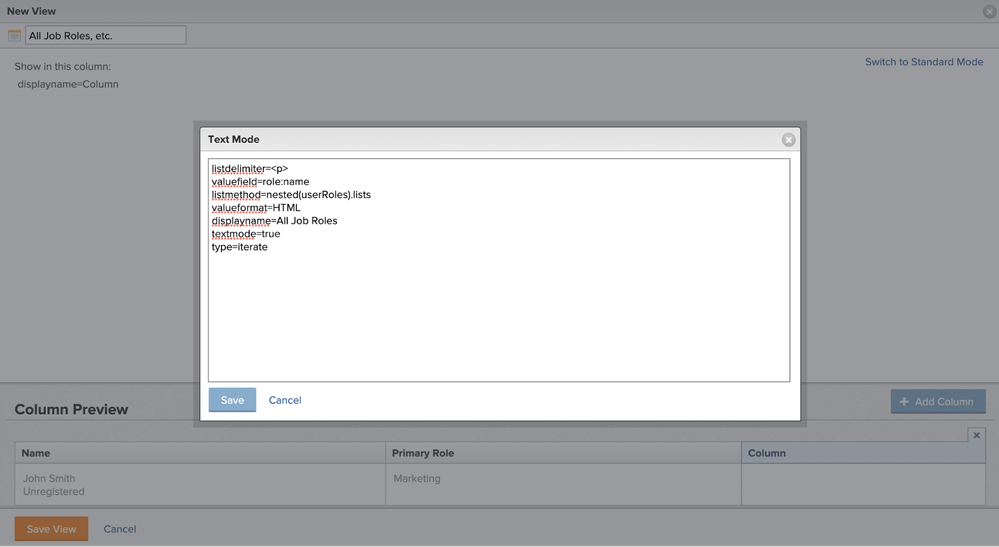Select the Name column header
Viewport: 999px width, 547px height.
[200, 453]
